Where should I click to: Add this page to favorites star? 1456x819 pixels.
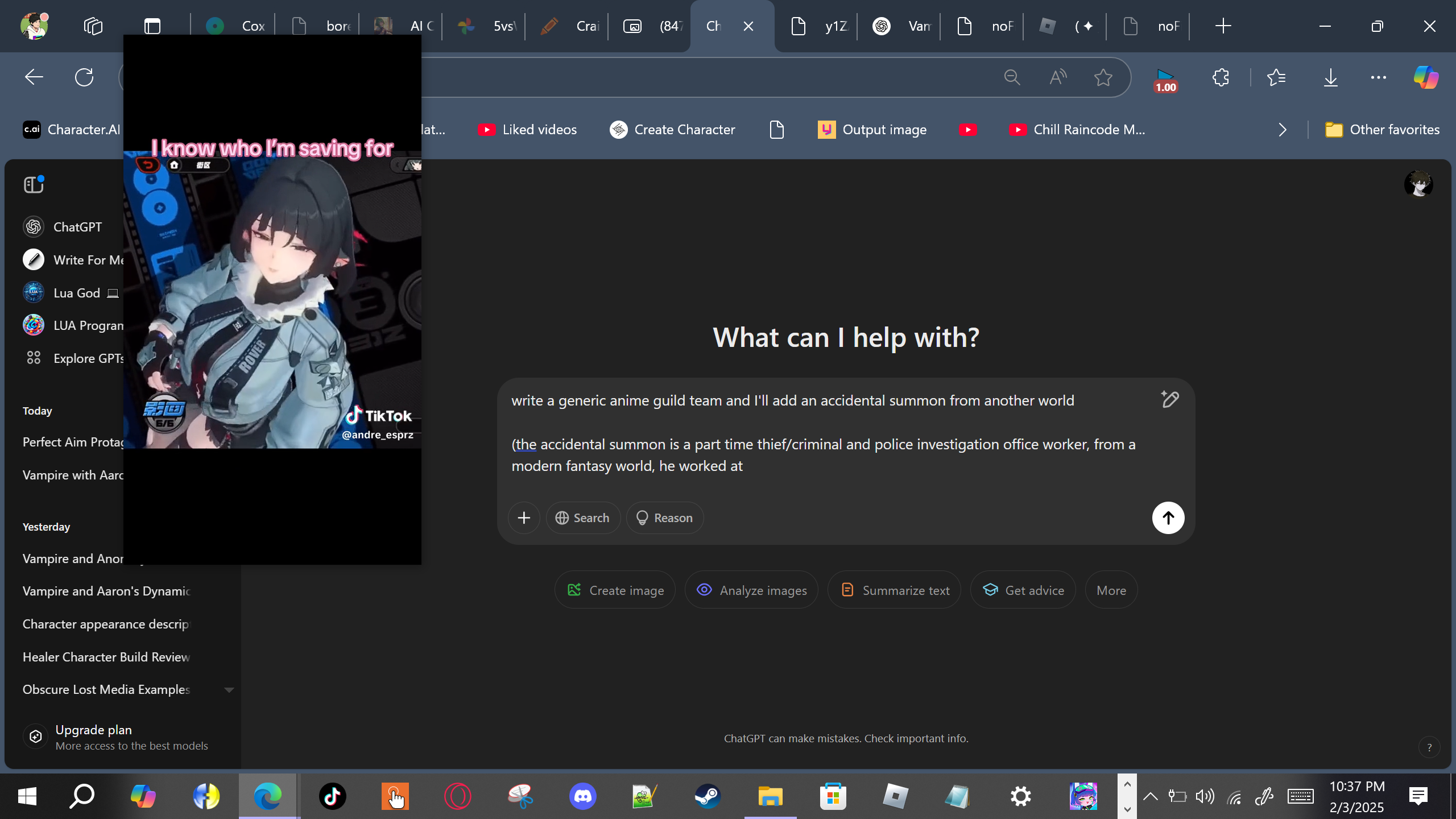pos(1103,77)
